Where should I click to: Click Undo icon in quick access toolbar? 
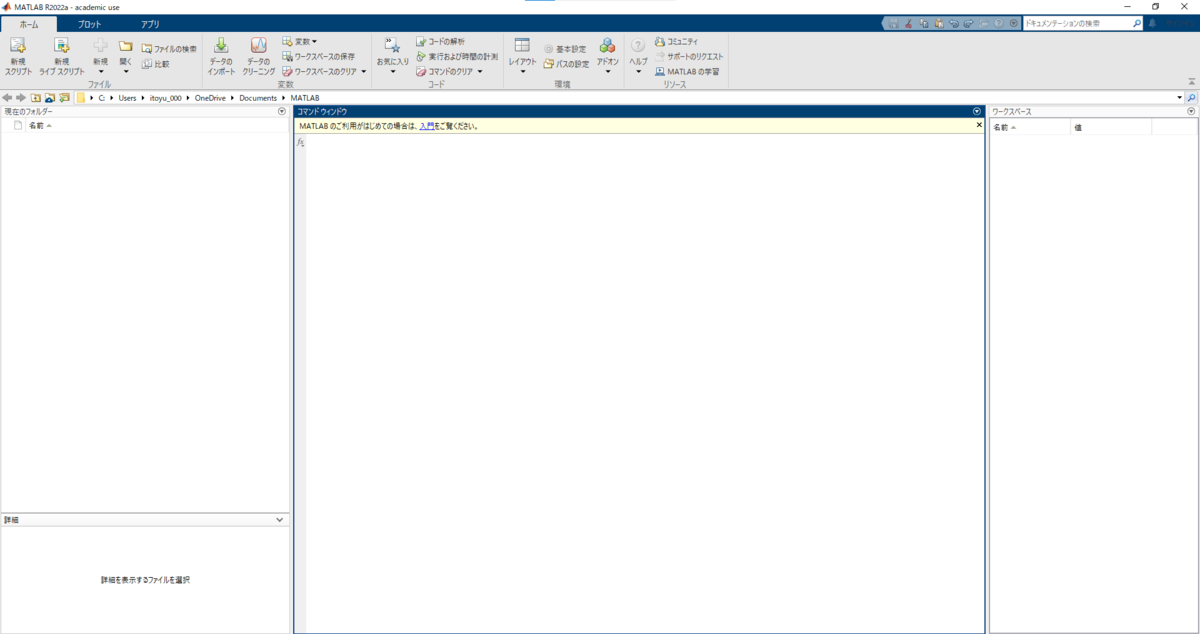(953, 23)
